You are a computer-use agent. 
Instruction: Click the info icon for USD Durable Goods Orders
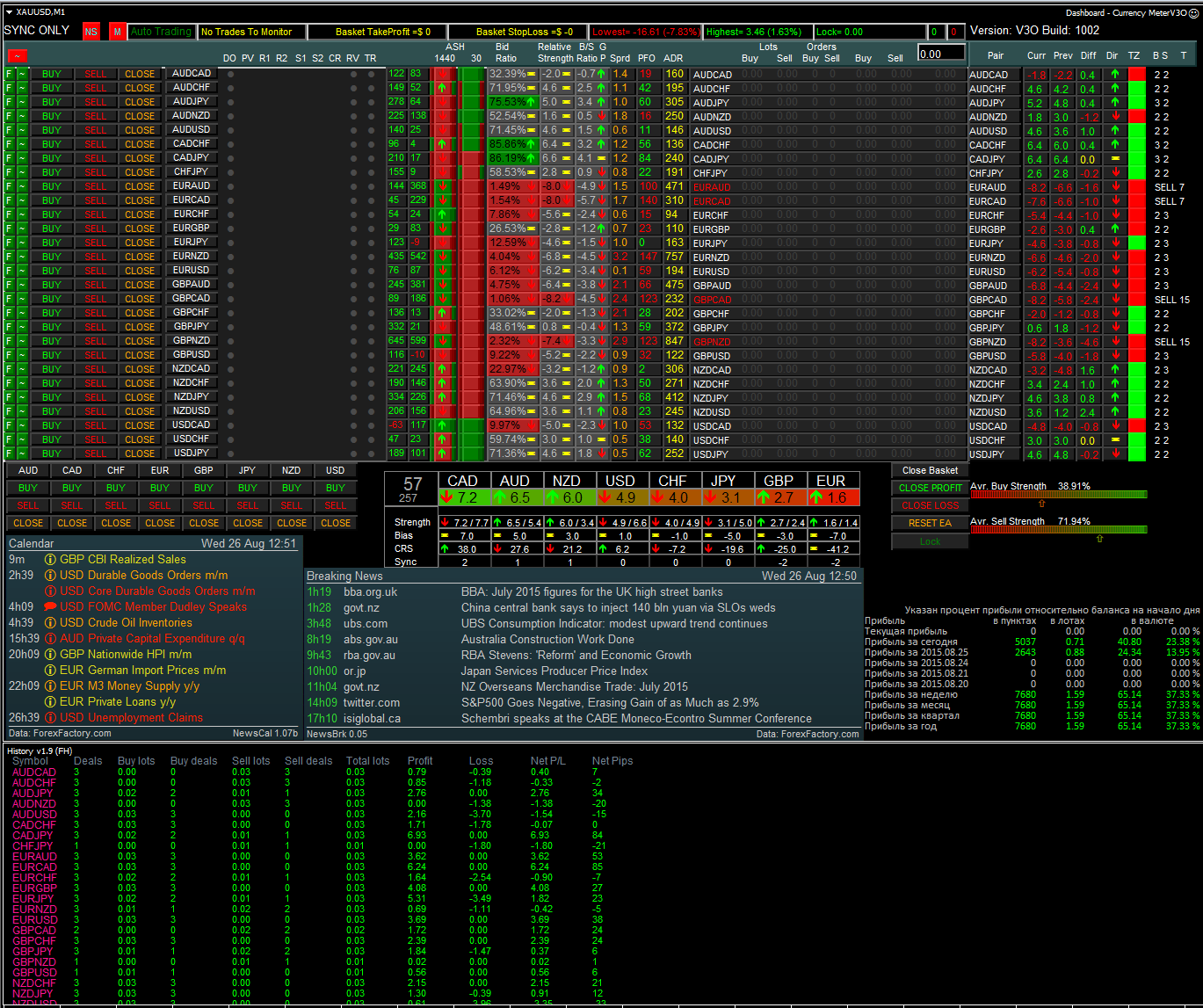pos(50,576)
